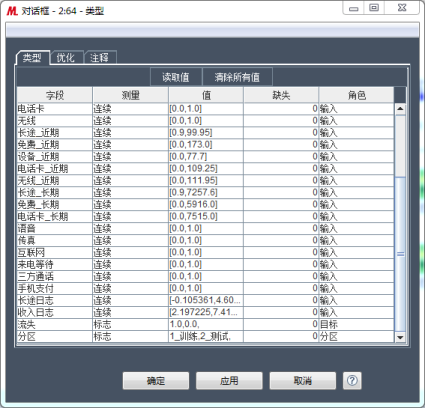
Task: Click the scrollbar up arrow
Action: click(400, 109)
